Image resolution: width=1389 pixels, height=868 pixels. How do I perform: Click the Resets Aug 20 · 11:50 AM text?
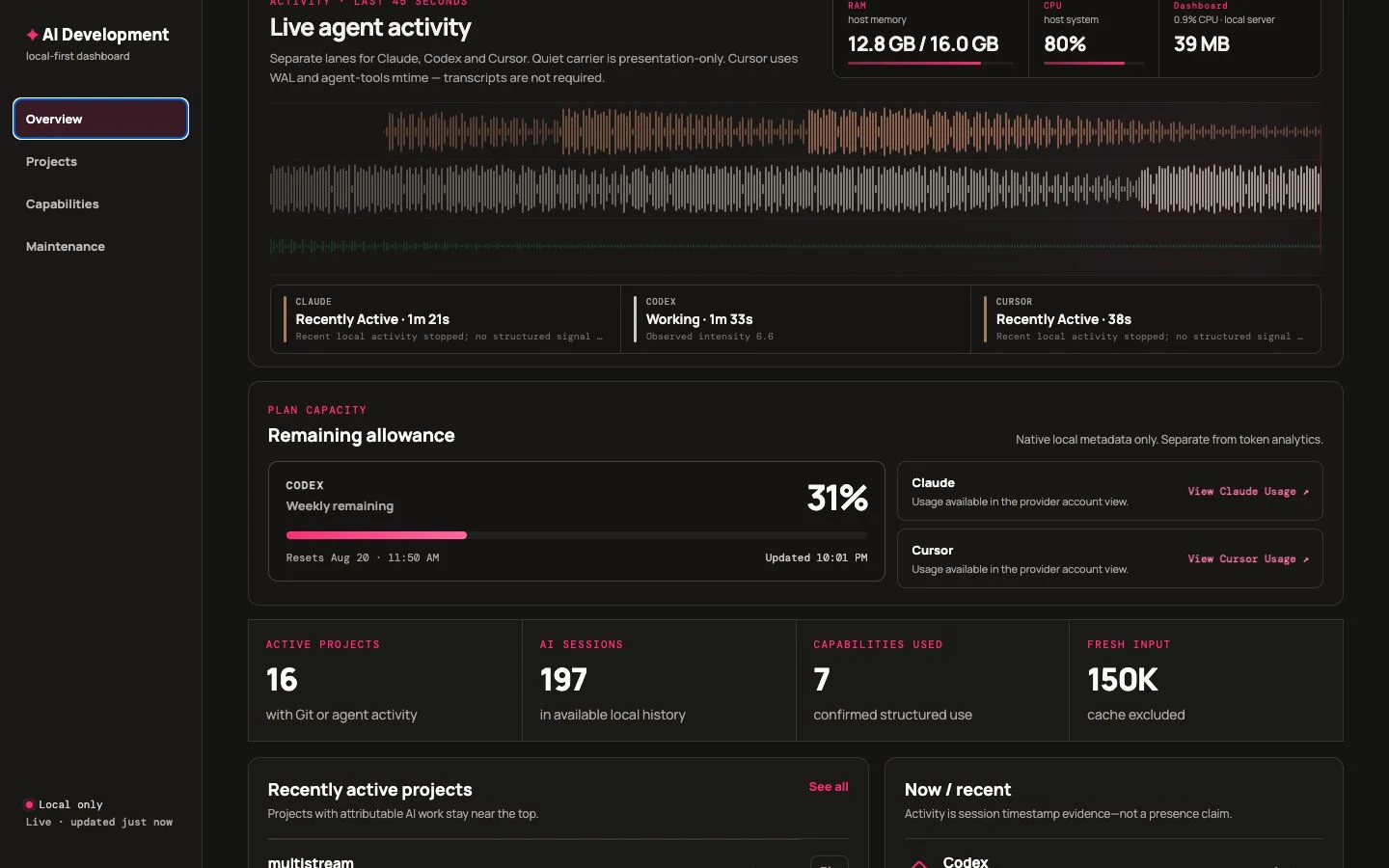(363, 558)
